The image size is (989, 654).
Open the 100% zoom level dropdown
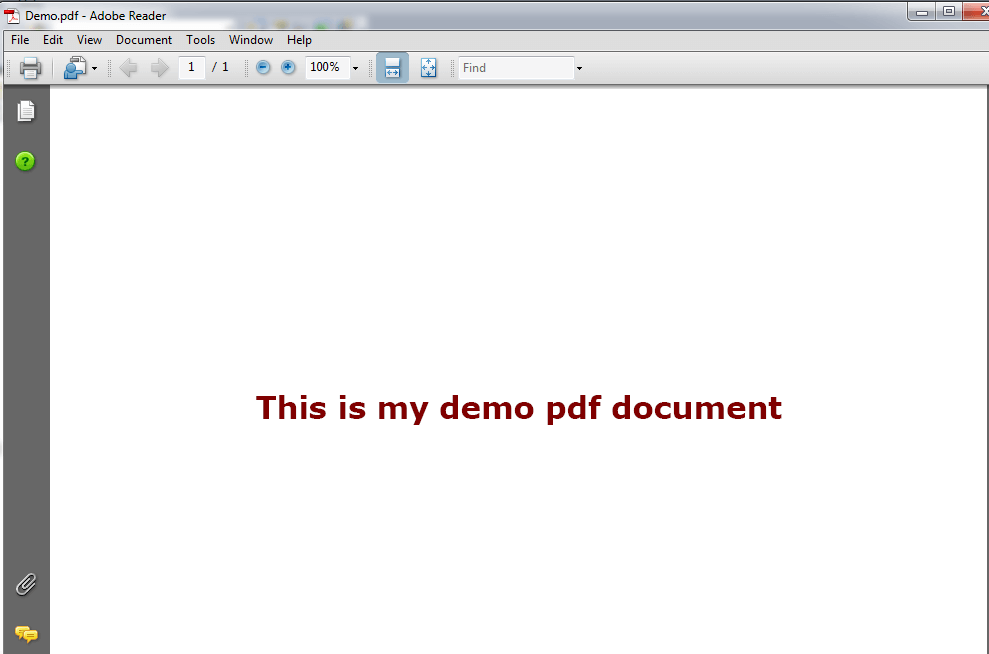click(355, 69)
